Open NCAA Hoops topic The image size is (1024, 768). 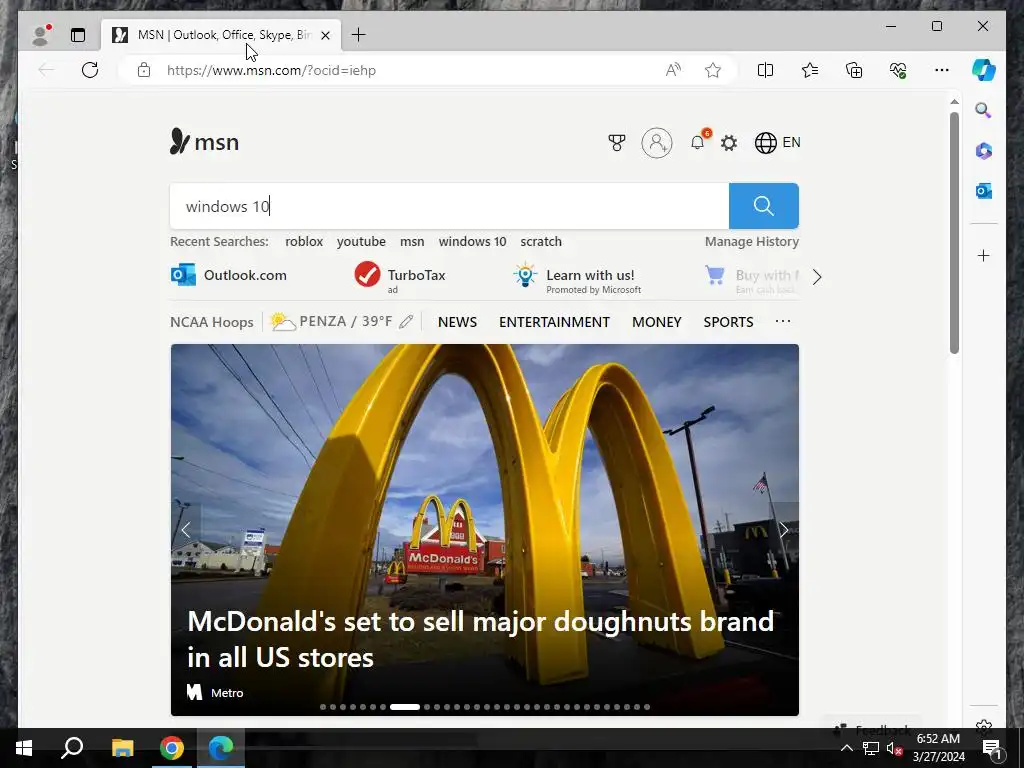[x=212, y=322]
